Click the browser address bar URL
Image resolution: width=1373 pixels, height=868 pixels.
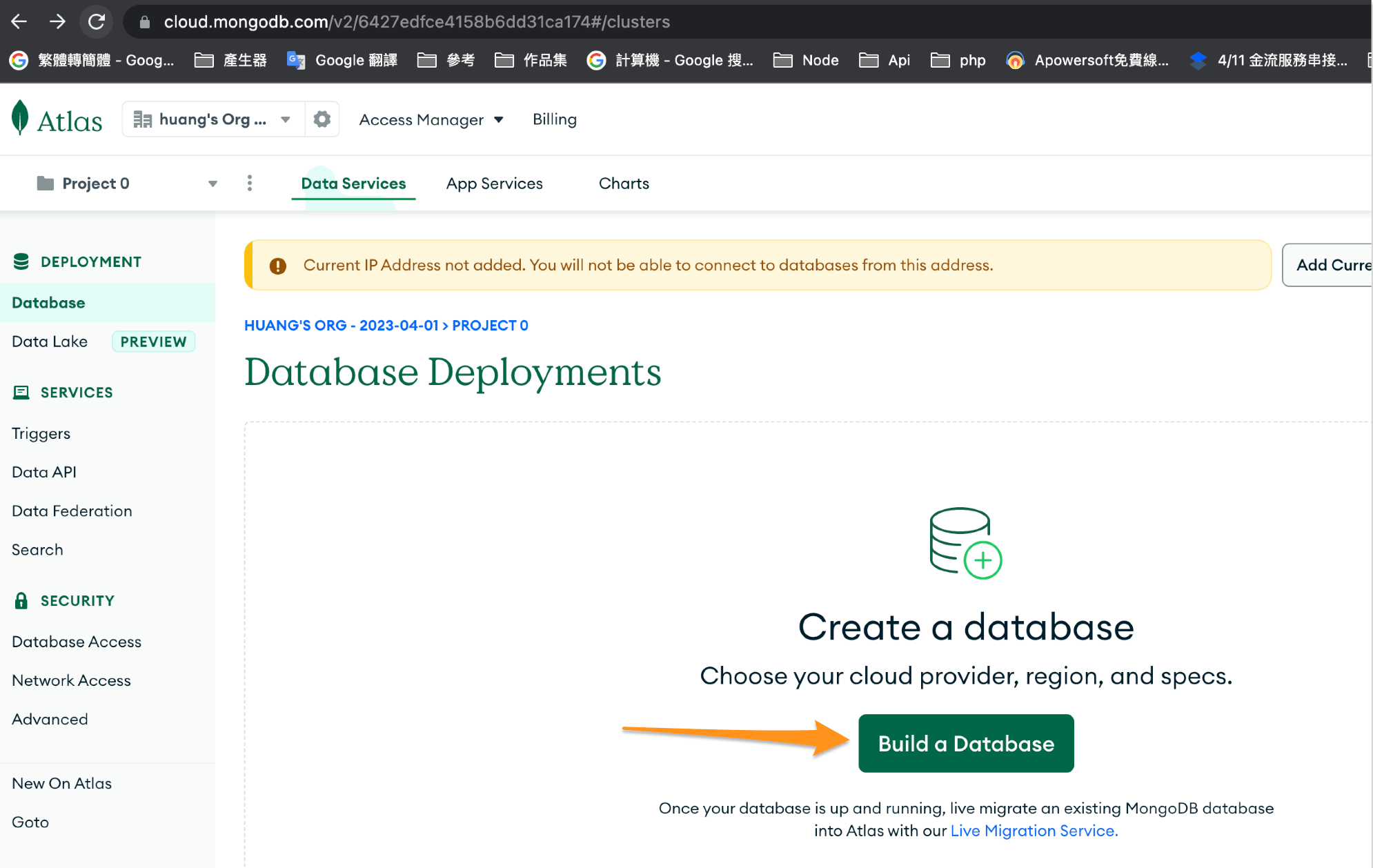417,22
